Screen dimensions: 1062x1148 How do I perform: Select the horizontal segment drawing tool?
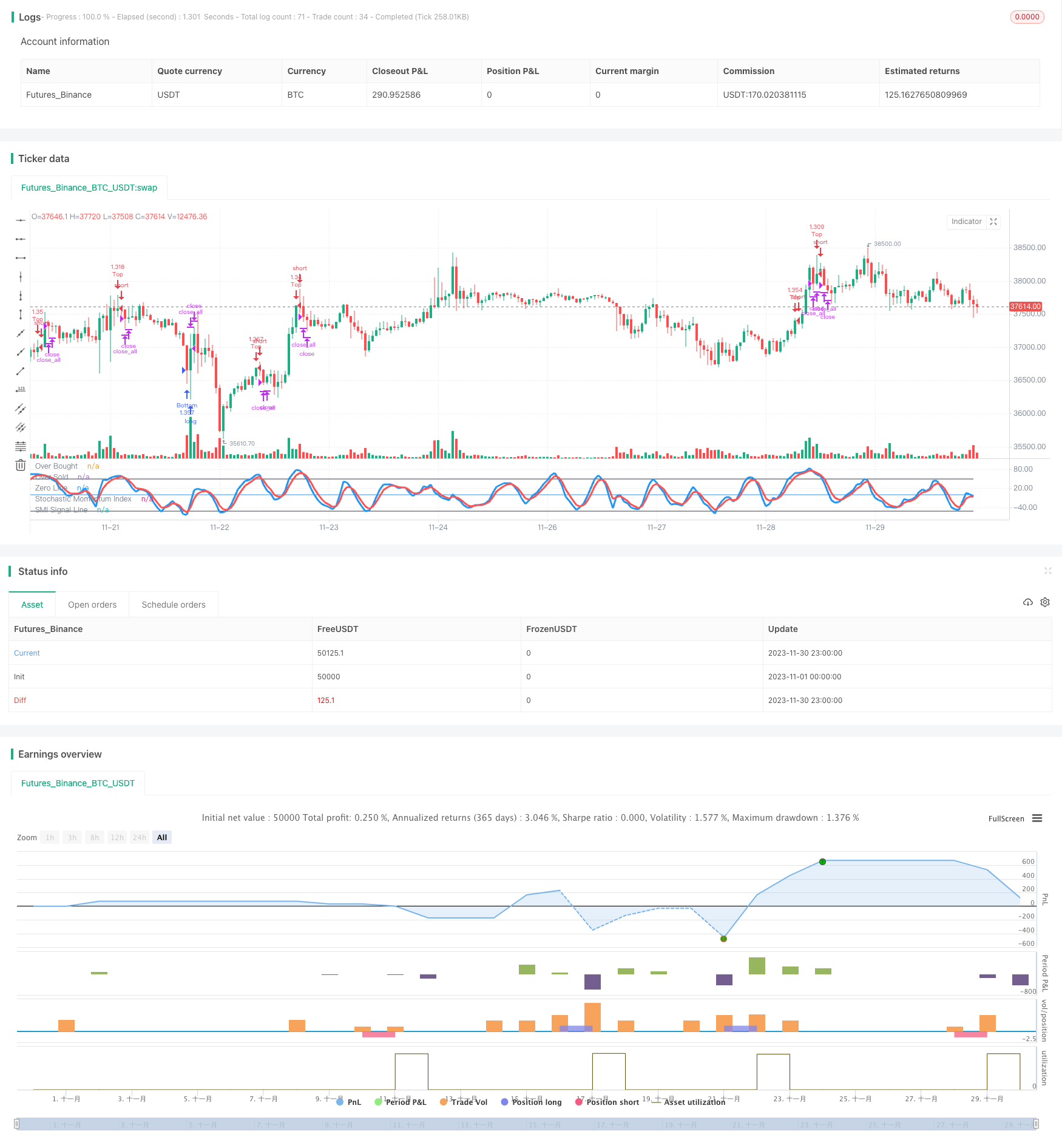21,258
